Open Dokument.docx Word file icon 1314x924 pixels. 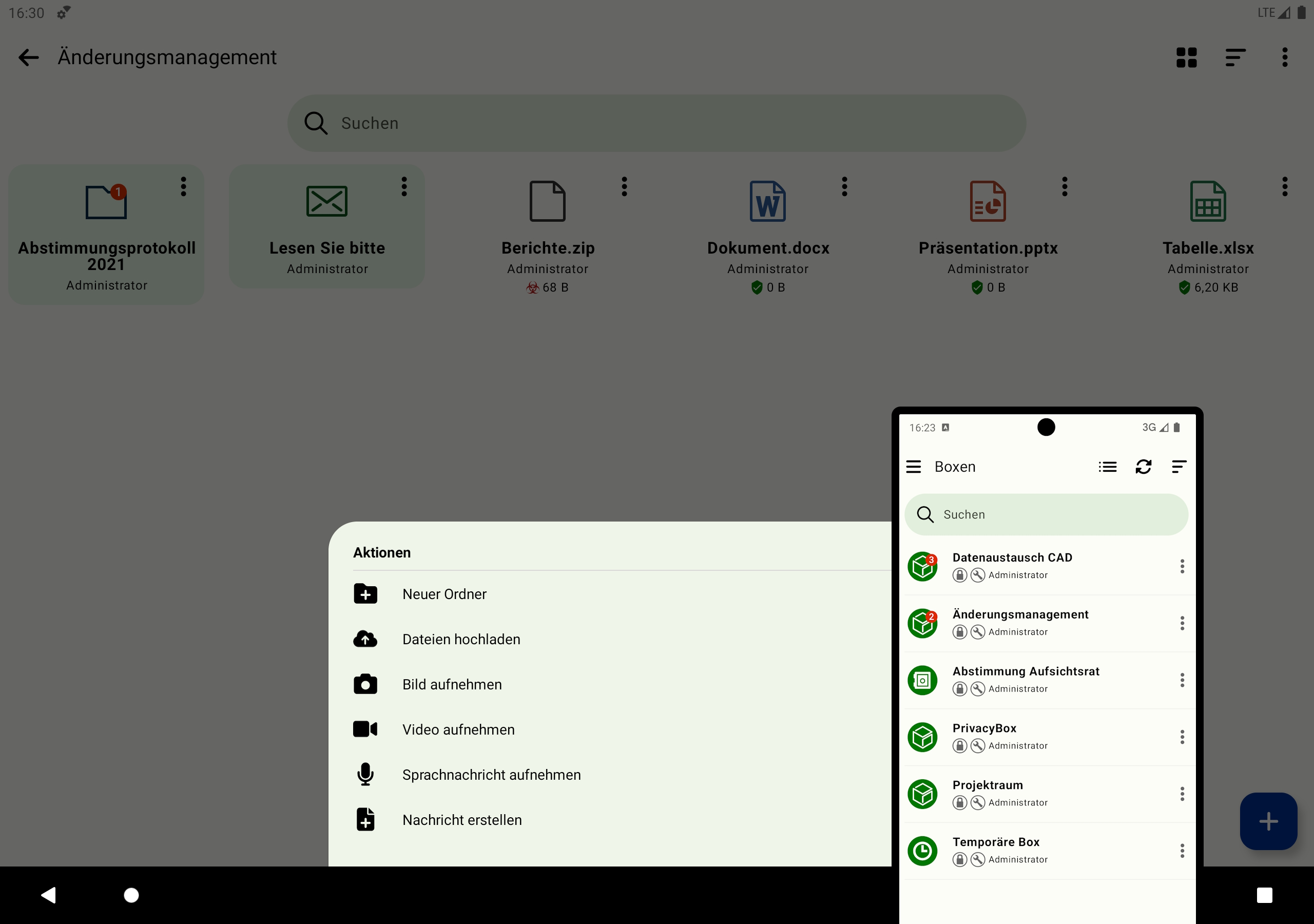point(767,201)
